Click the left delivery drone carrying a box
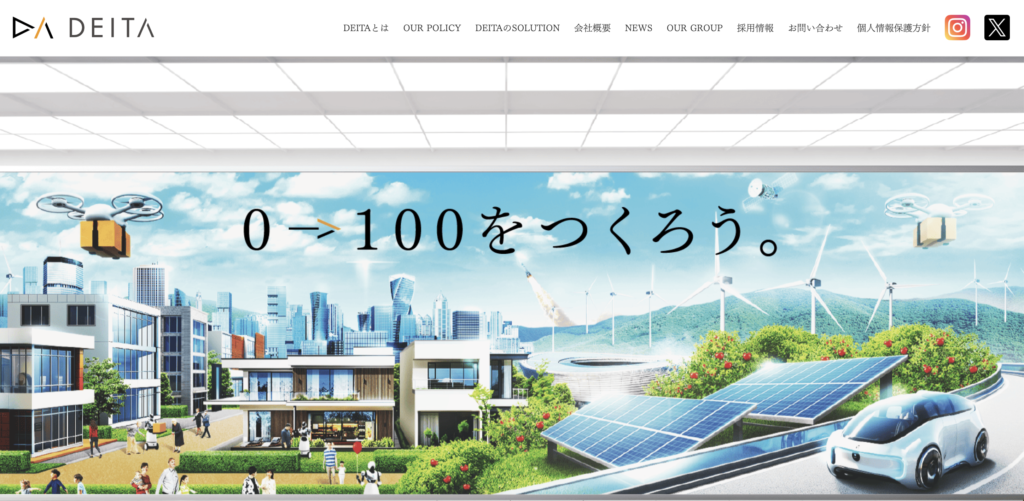 pyautogui.click(x=99, y=222)
